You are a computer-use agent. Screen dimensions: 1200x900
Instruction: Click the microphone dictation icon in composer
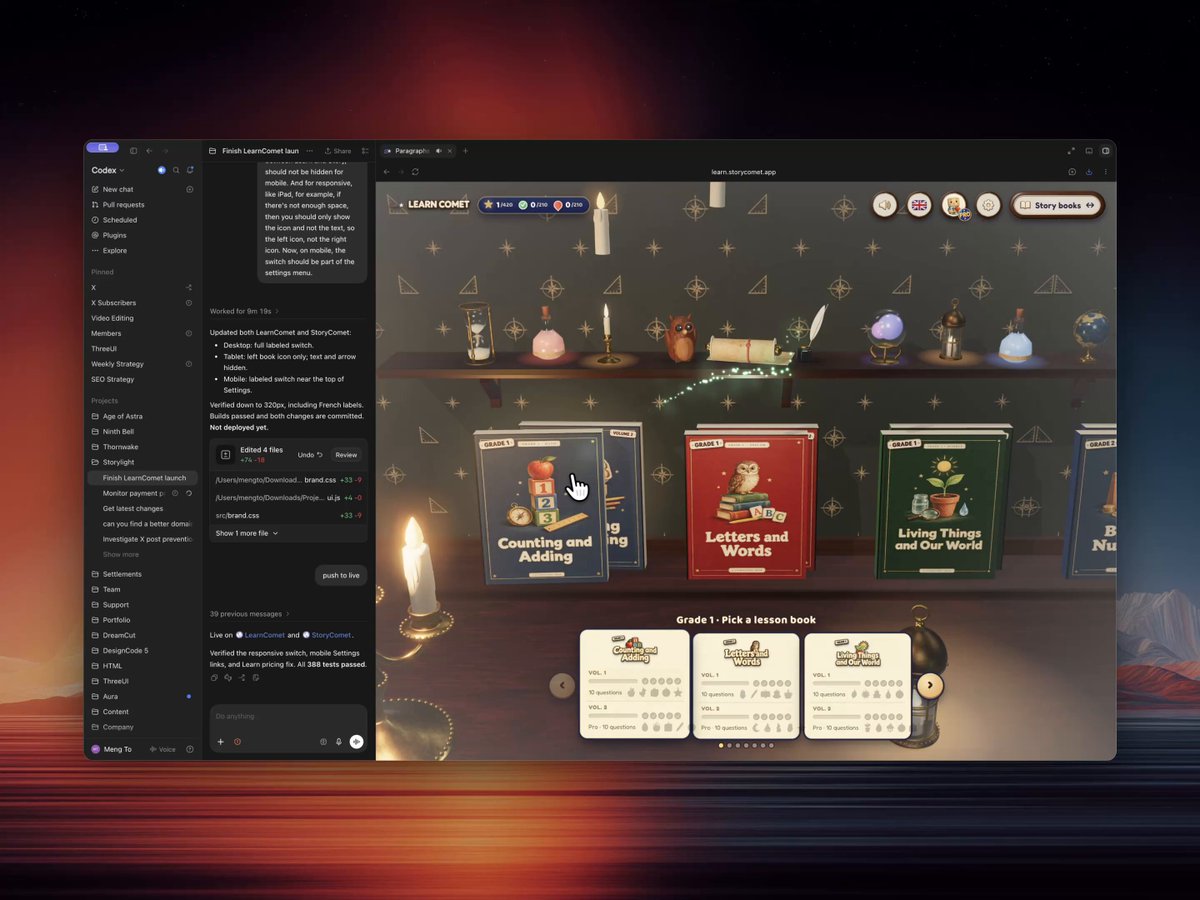(338, 742)
